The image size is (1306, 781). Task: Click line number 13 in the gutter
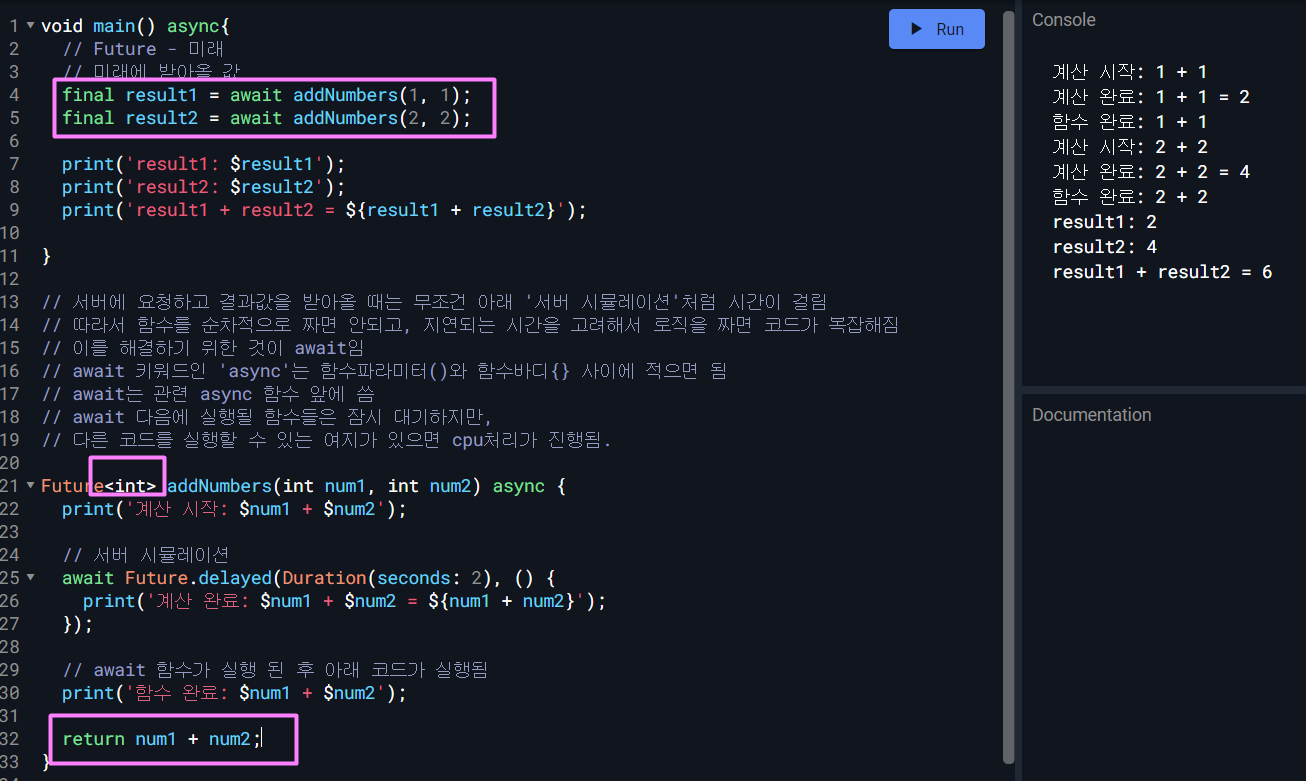10,302
